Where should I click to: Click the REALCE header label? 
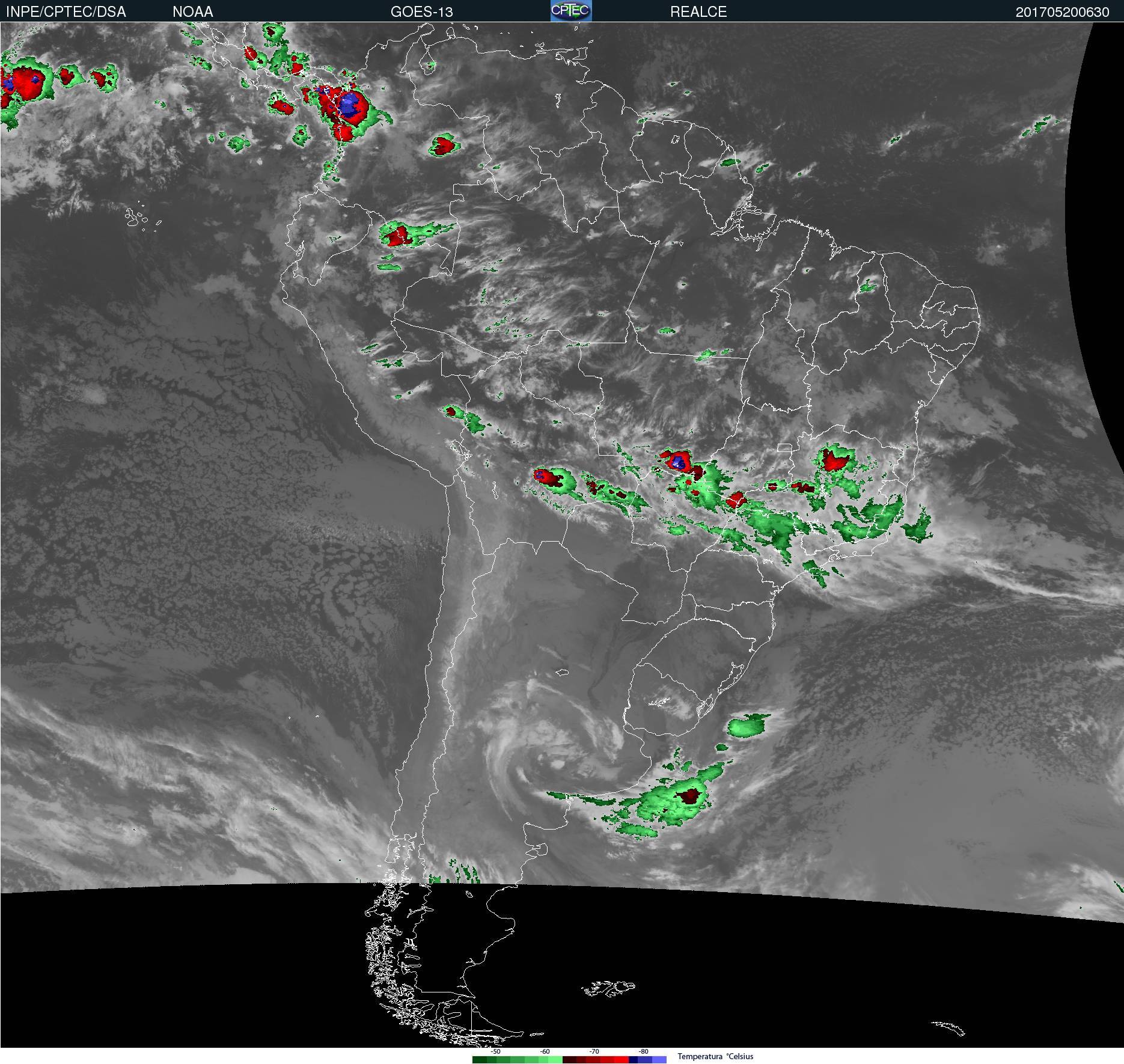click(x=698, y=12)
